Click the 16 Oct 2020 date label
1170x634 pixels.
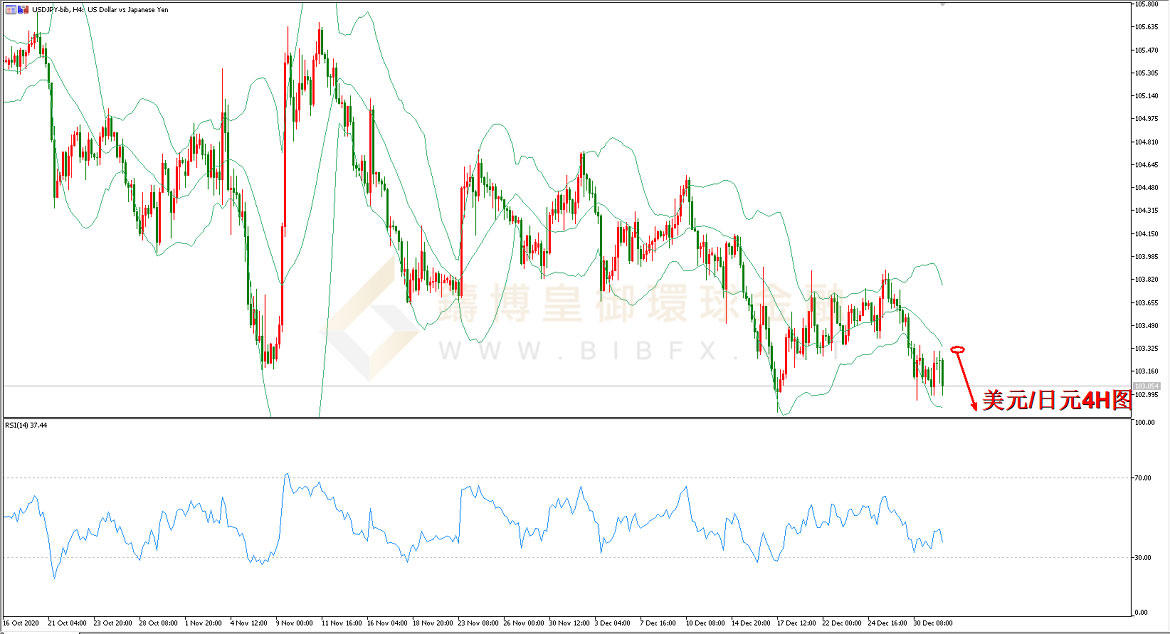click(21, 622)
